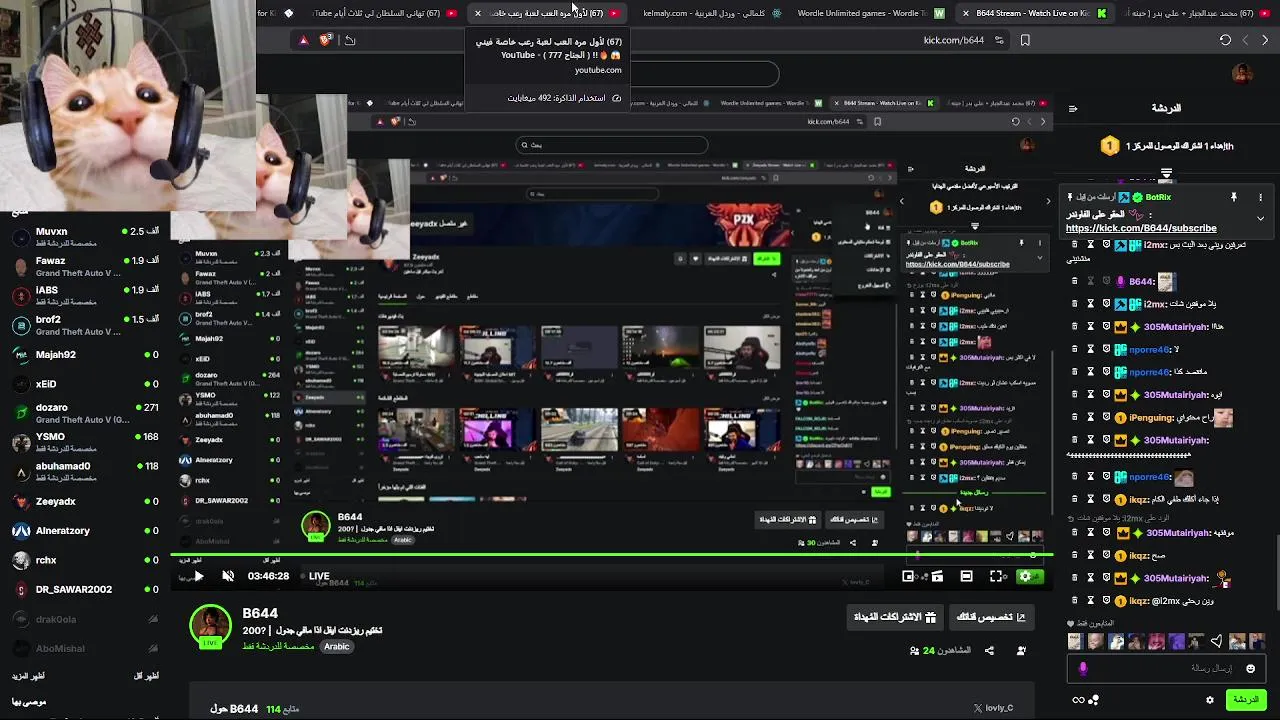Open YSMO channel in sidebar

tap(85, 442)
